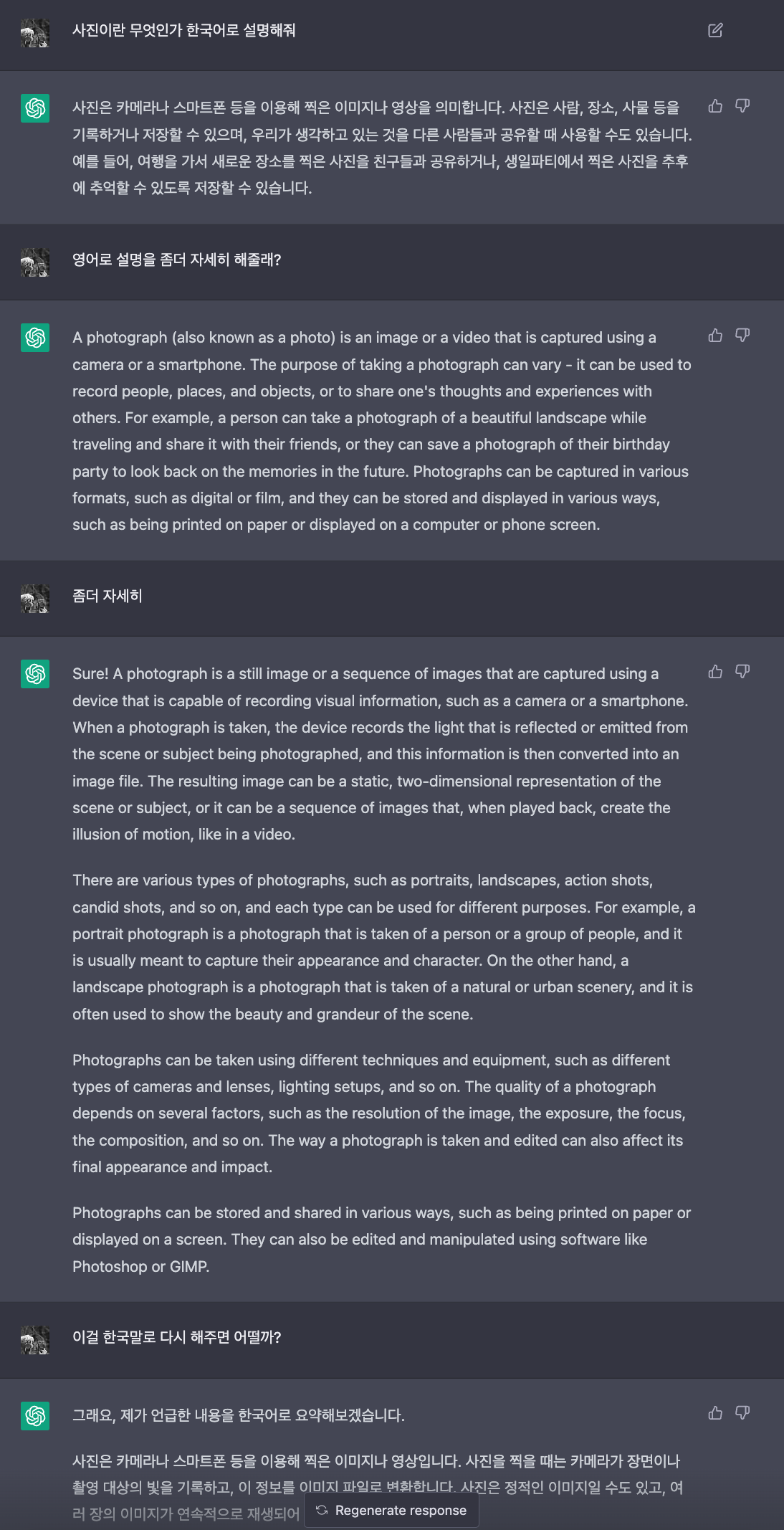Click user avatar beside '사진이란 무엇인가' message
Viewport: 784px width, 1530px height.
pyautogui.click(x=35, y=33)
